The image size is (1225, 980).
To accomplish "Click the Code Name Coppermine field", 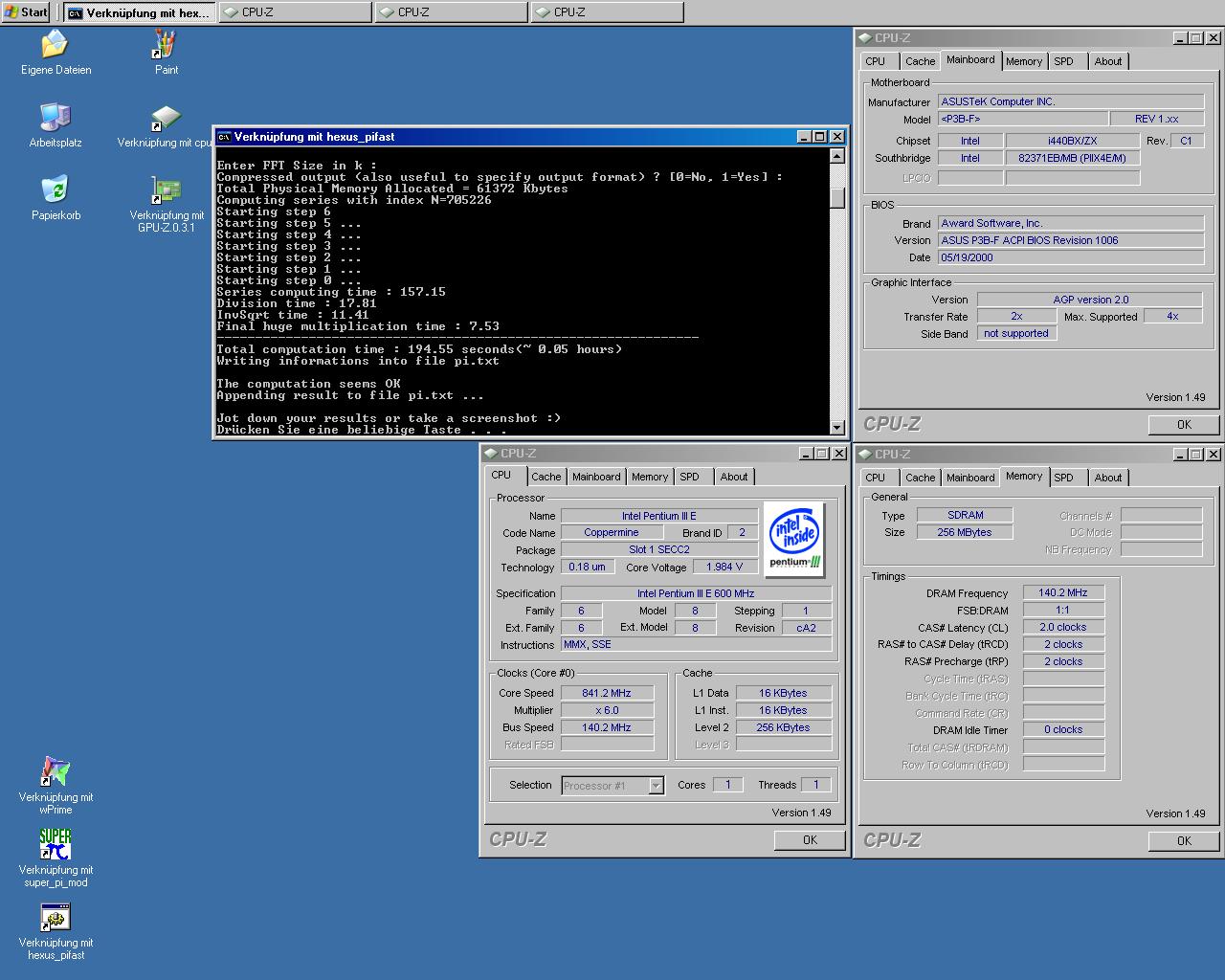I will 611,532.
